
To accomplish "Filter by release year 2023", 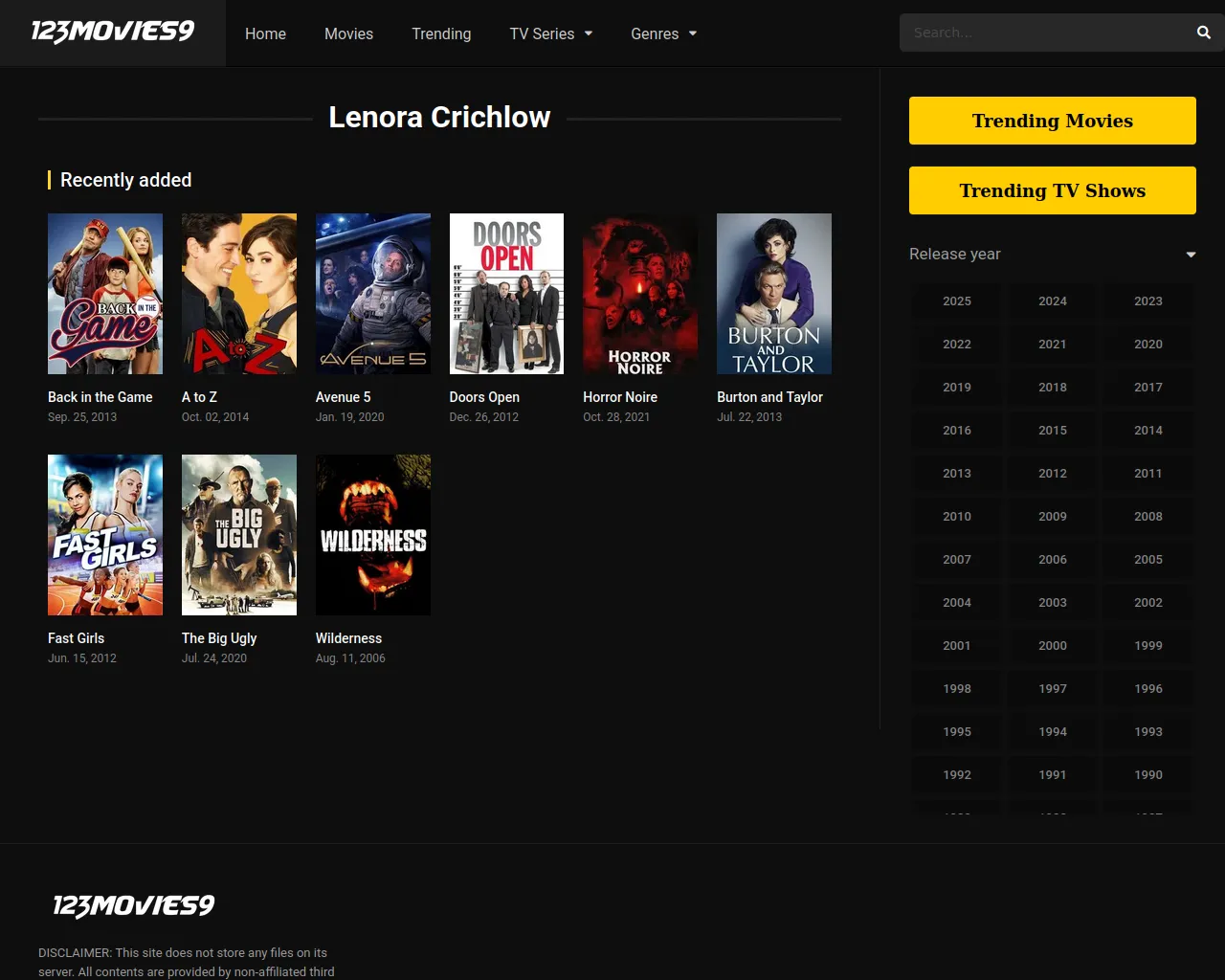I will coord(1148,301).
